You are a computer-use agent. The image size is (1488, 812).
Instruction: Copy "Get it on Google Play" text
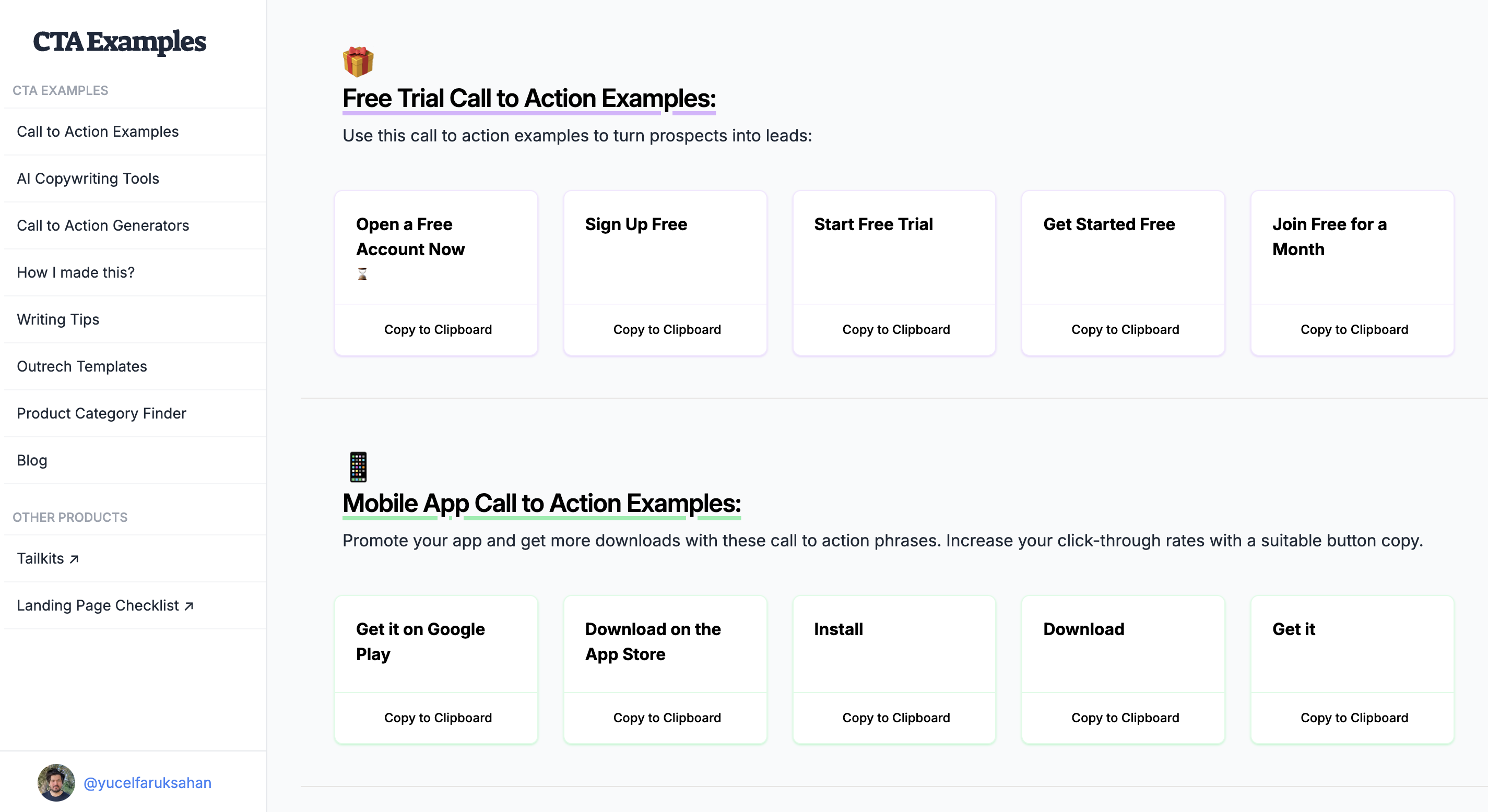438,718
